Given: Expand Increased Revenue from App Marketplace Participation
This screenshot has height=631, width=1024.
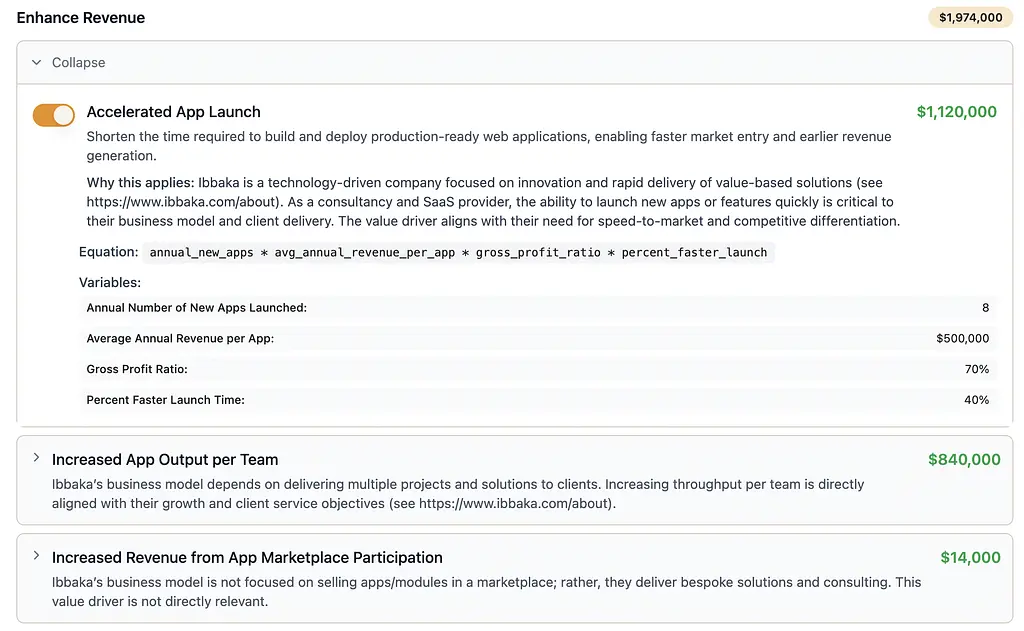Looking at the screenshot, I should tap(37, 556).
